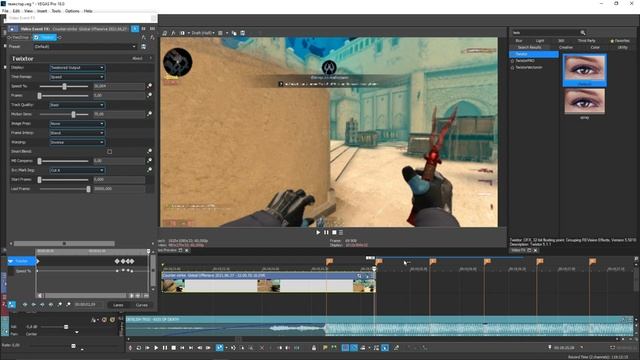Select the last keyframe diamond in Twixtor lane

[x=132, y=261]
